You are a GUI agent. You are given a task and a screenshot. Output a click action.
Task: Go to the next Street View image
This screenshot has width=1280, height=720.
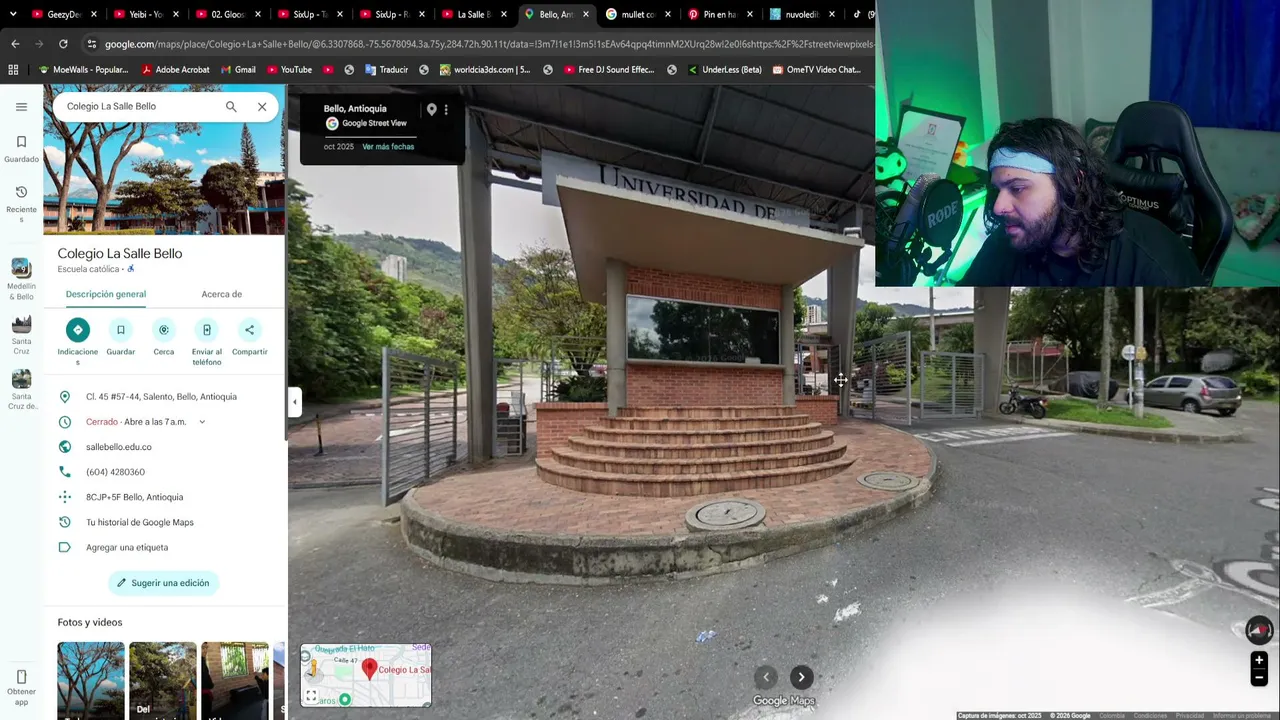point(801,677)
